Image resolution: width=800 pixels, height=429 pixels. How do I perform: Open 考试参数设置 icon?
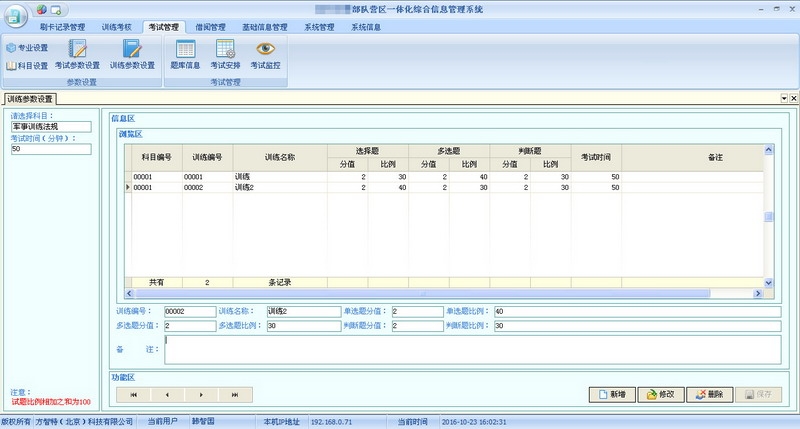coord(78,55)
